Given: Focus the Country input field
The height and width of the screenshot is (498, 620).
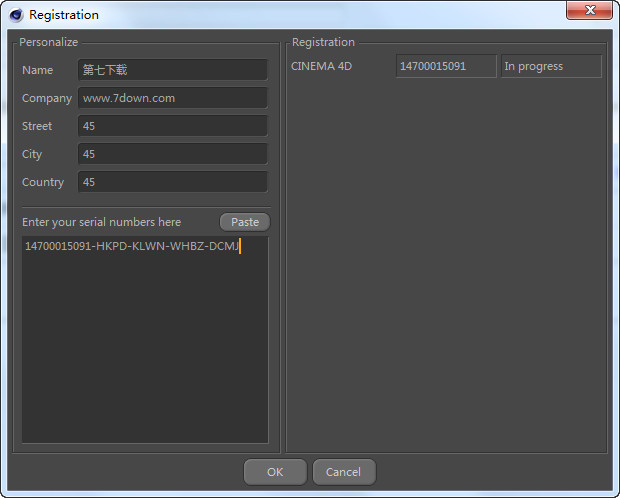Looking at the screenshot, I should point(172,182).
